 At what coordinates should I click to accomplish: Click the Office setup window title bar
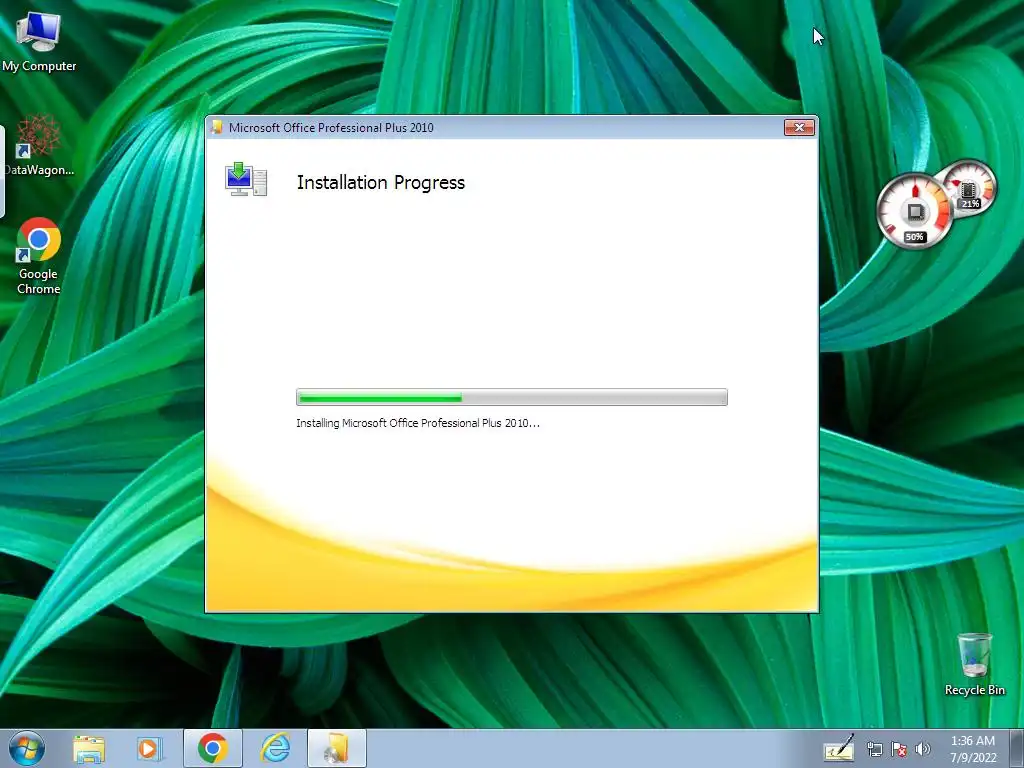tap(496, 127)
